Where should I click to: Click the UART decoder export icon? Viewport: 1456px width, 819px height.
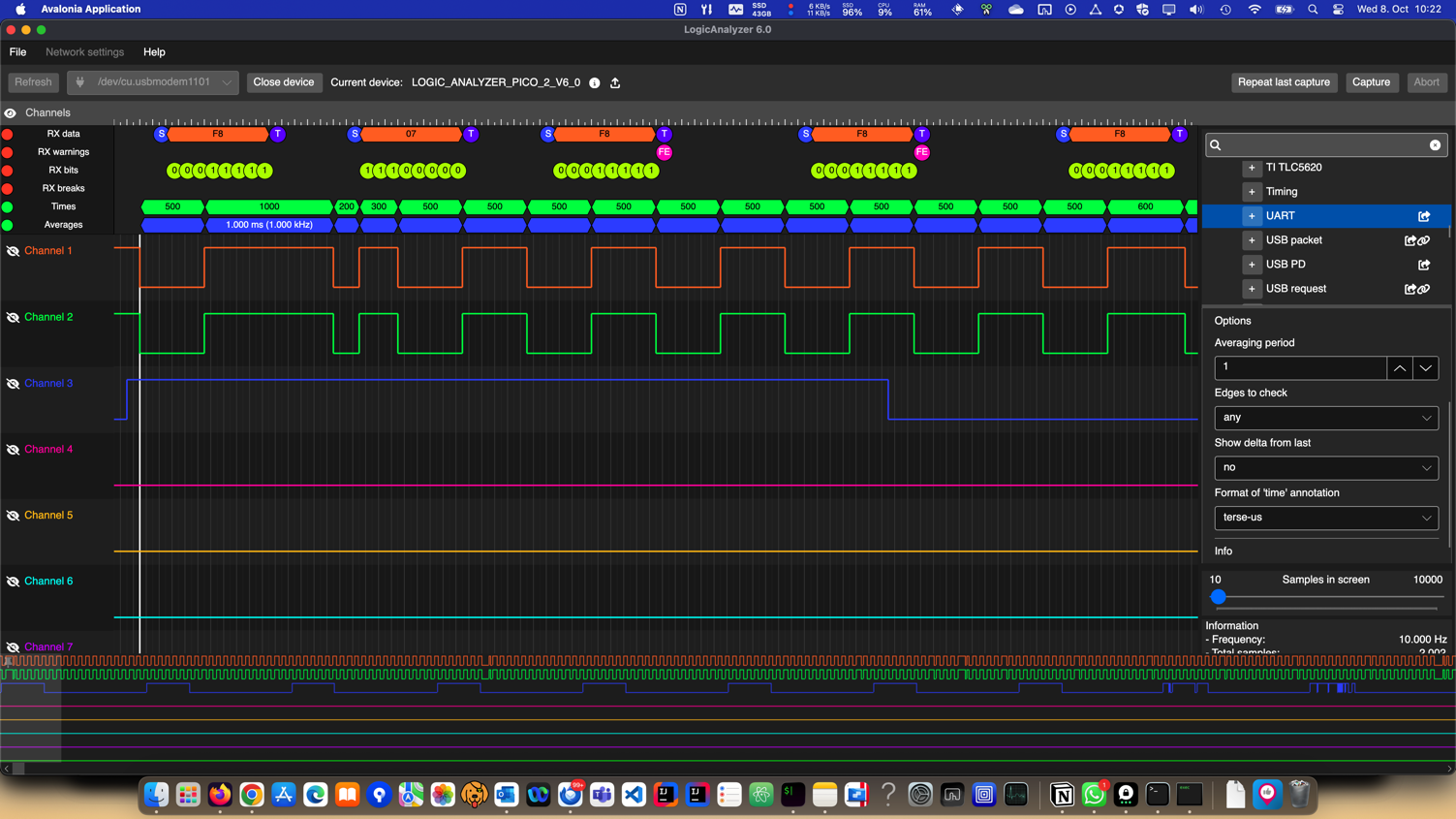point(1424,216)
